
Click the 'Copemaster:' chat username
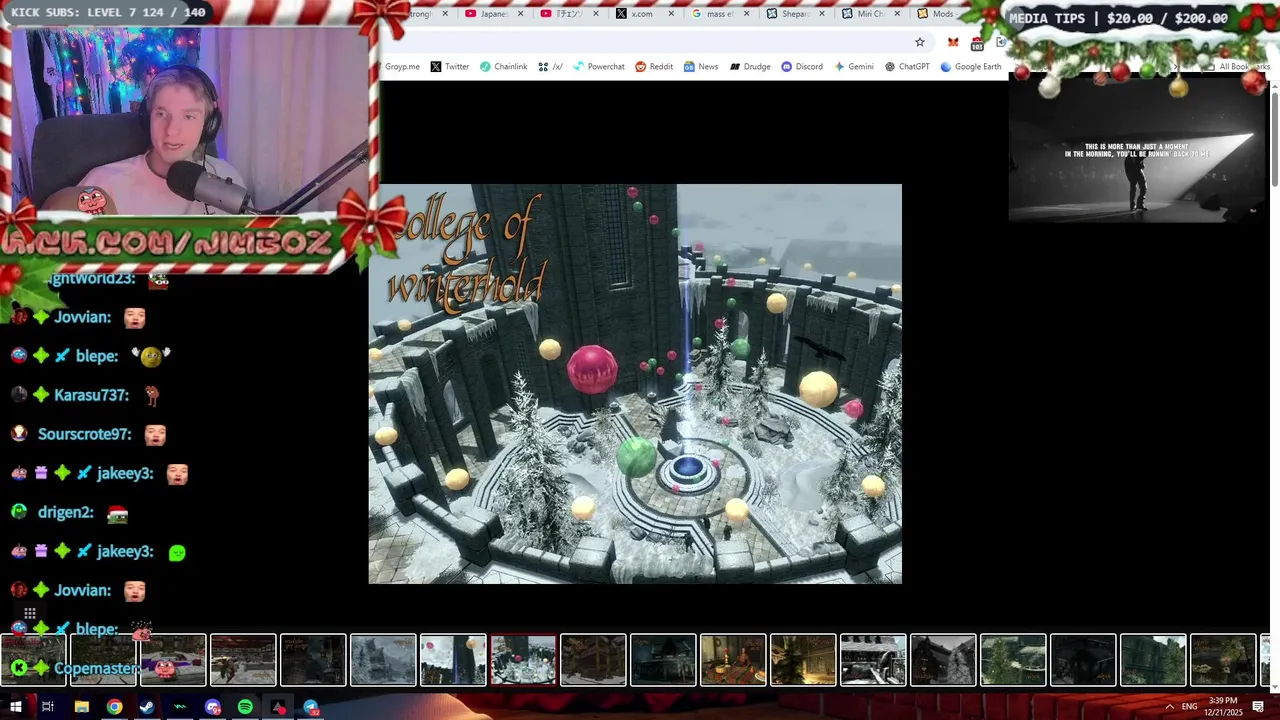[97, 668]
